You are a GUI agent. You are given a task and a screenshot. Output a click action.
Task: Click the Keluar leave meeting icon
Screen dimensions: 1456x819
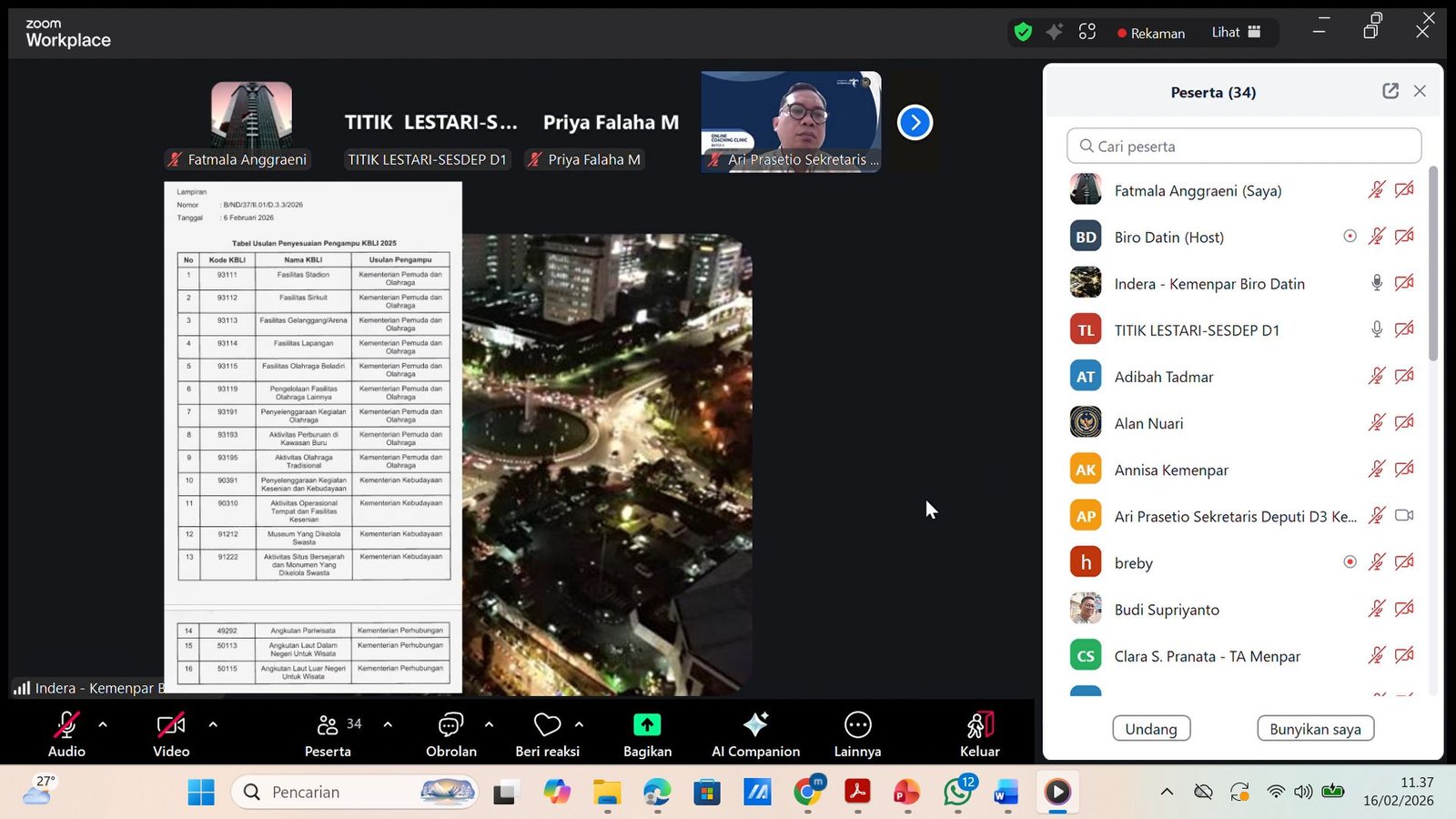[979, 724]
